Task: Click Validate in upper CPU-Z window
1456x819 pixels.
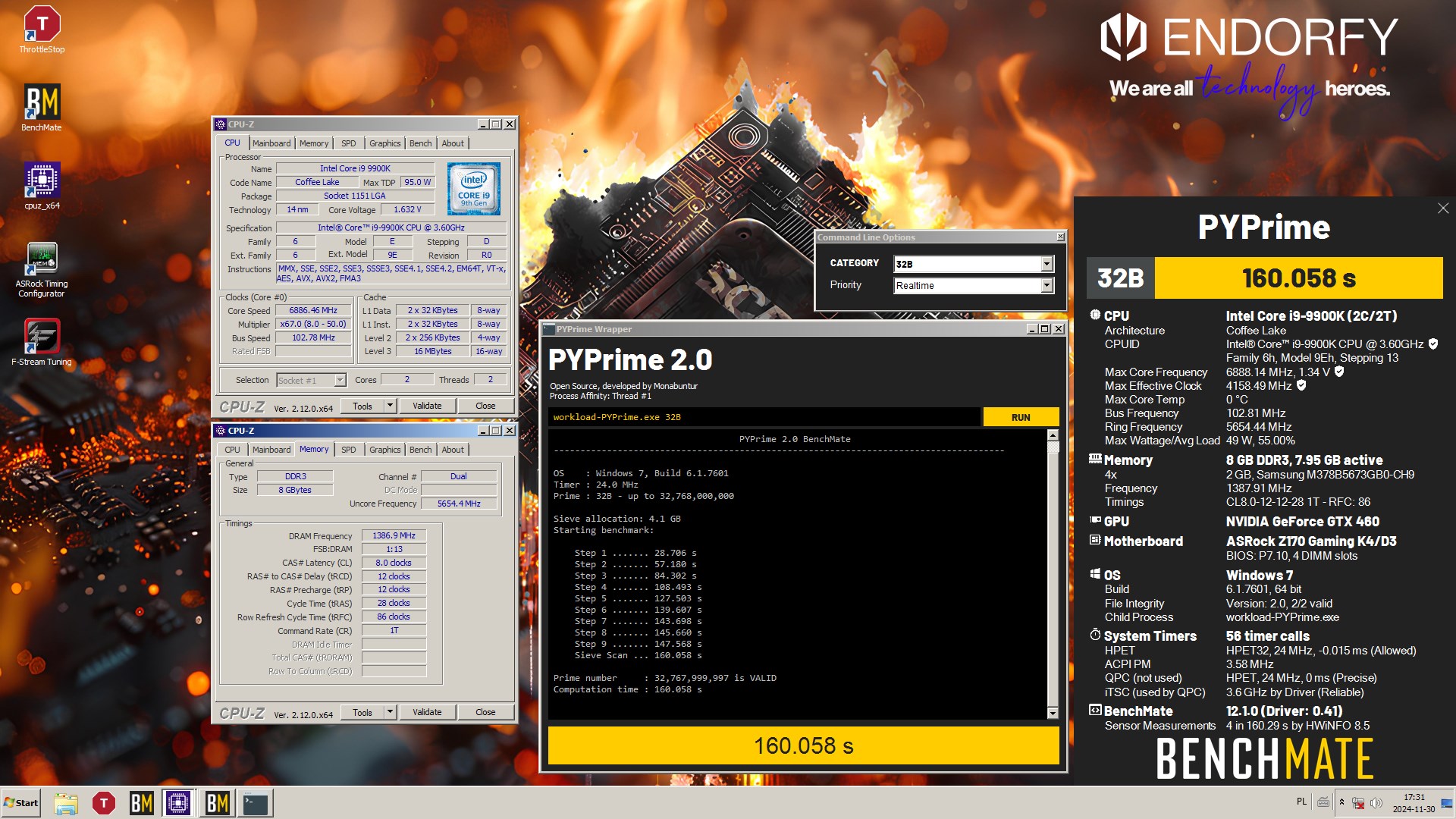Action: pos(427,406)
